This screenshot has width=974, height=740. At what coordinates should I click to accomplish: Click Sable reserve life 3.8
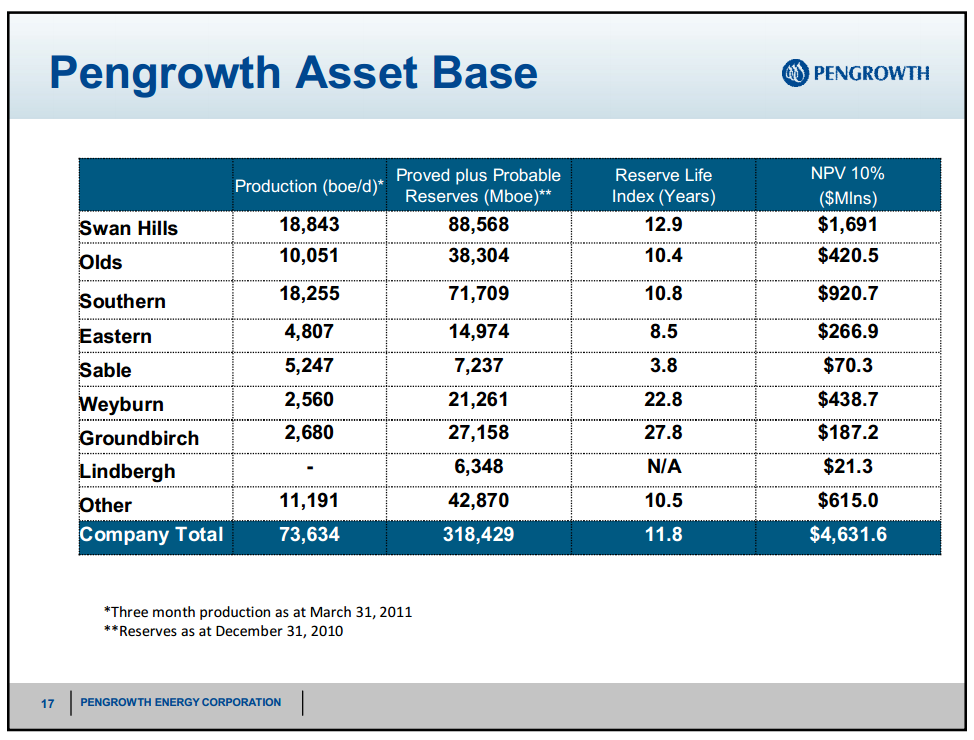point(663,365)
